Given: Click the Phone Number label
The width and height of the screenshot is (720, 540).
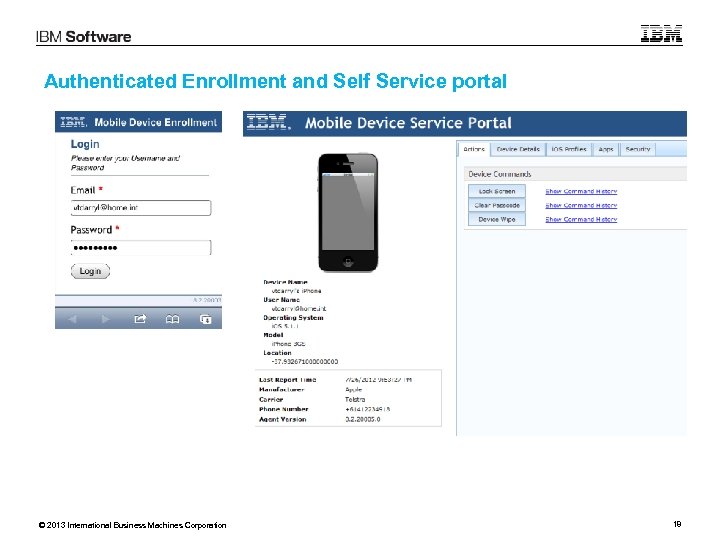Looking at the screenshot, I should point(283,409).
